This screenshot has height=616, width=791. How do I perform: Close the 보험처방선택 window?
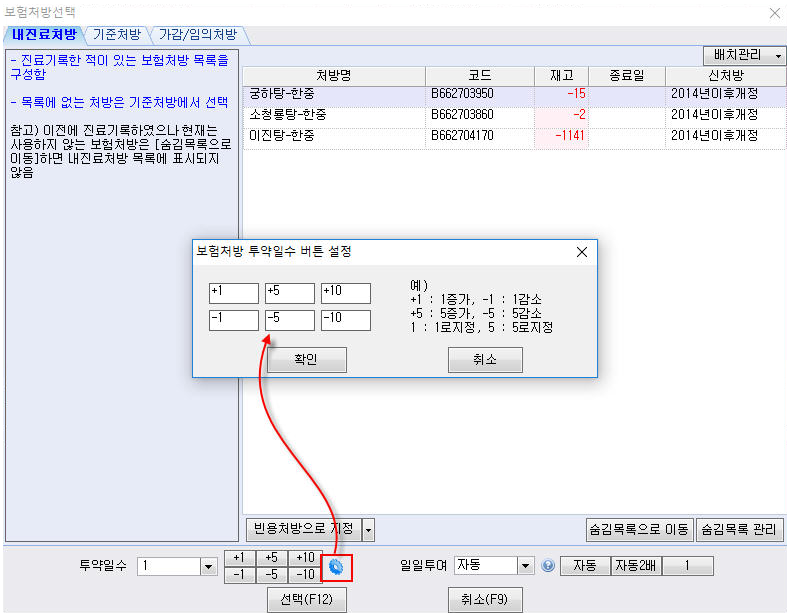pyautogui.click(x=775, y=13)
